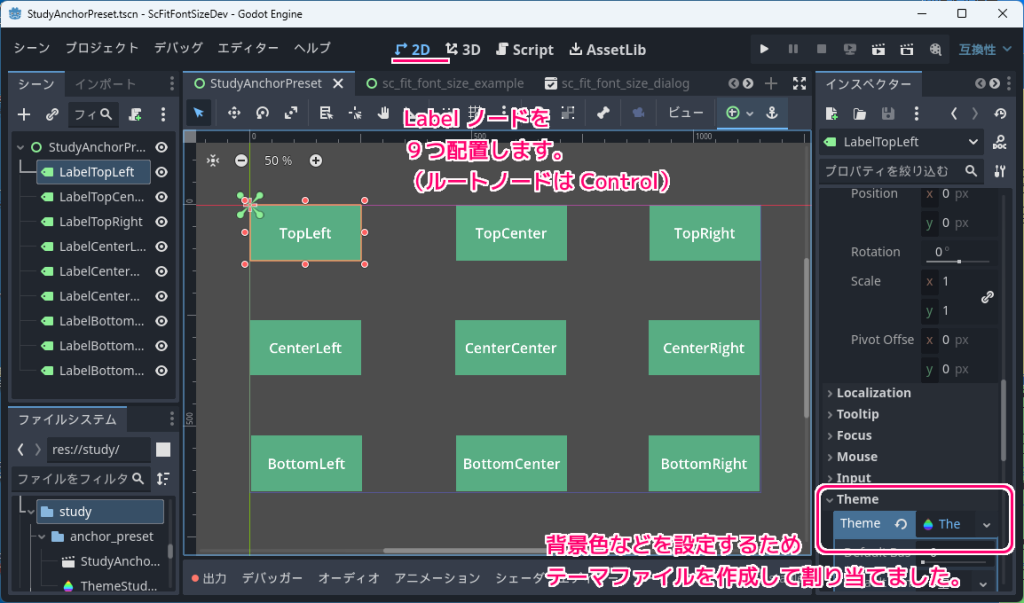Collapse the StudyAnchorPr root node in the Scene tree
Screen dimensions: 1024x603
[21, 146]
